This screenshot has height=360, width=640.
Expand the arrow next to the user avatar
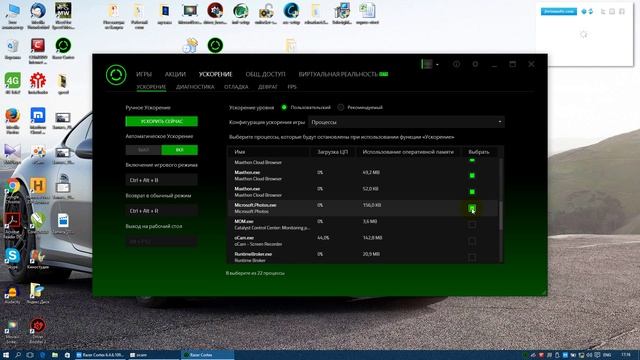coord(437,64)
